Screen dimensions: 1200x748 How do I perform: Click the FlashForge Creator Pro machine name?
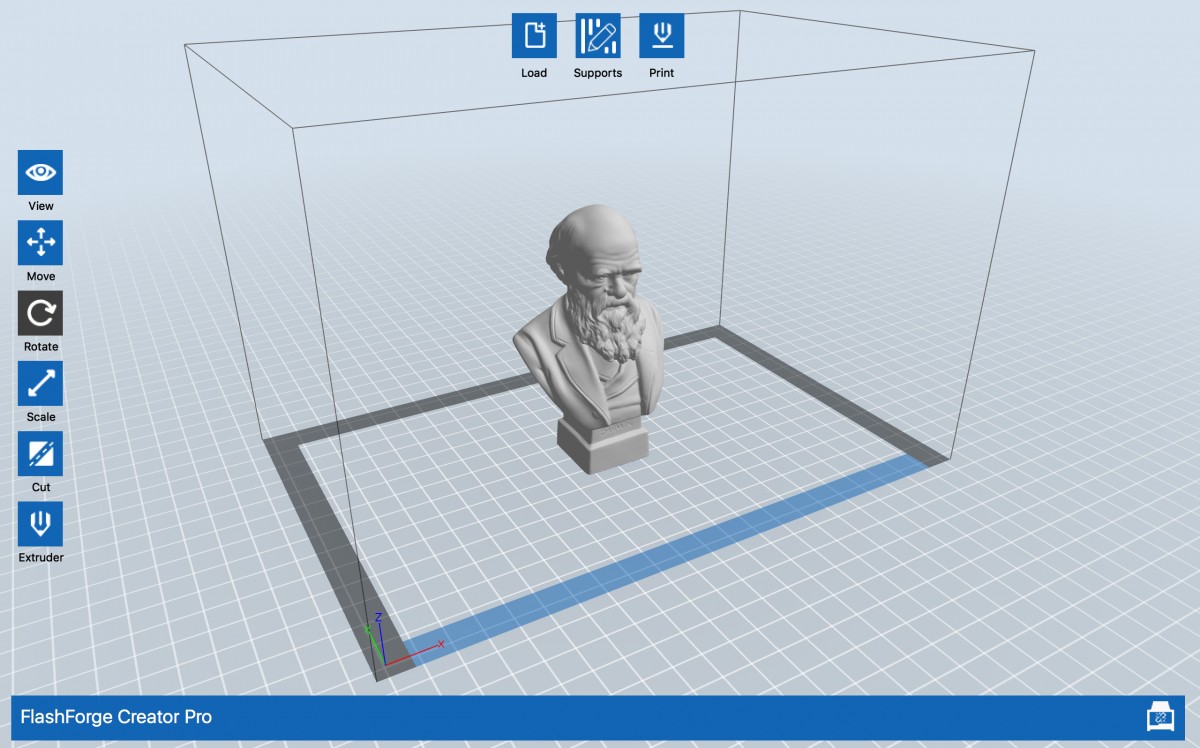tap(116, 717)
